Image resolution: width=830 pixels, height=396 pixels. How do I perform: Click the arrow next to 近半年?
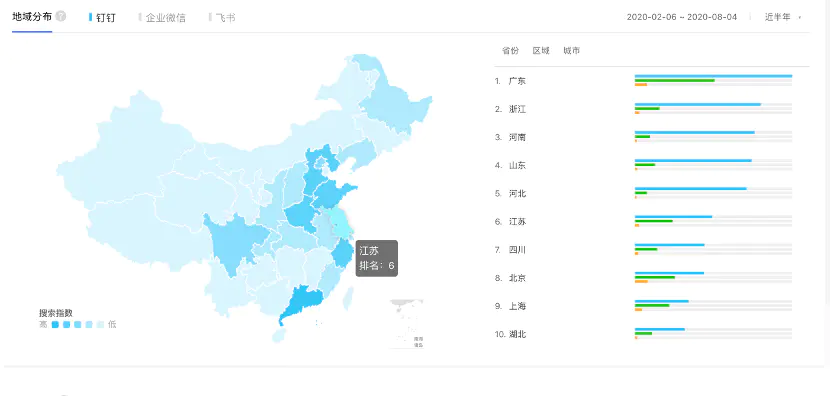800,17
